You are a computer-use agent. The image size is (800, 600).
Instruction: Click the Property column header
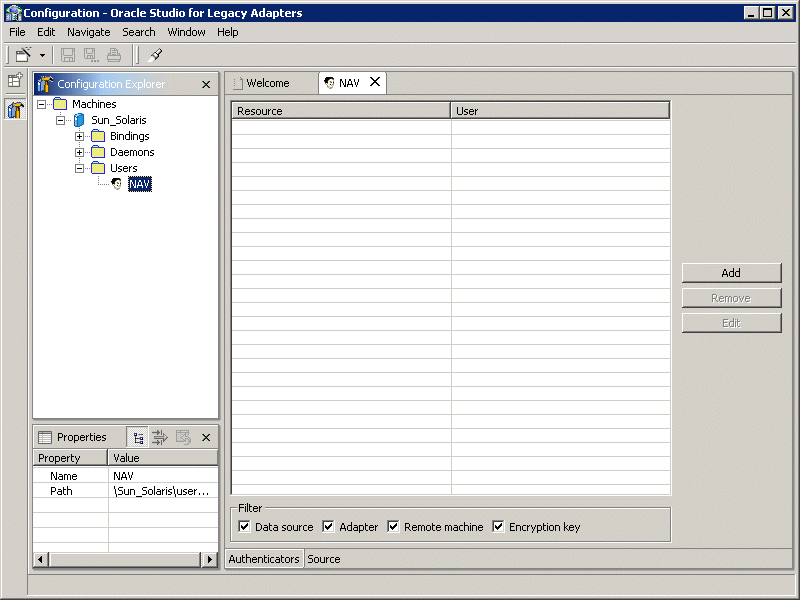pyautogui.click(x=70, y=458)
